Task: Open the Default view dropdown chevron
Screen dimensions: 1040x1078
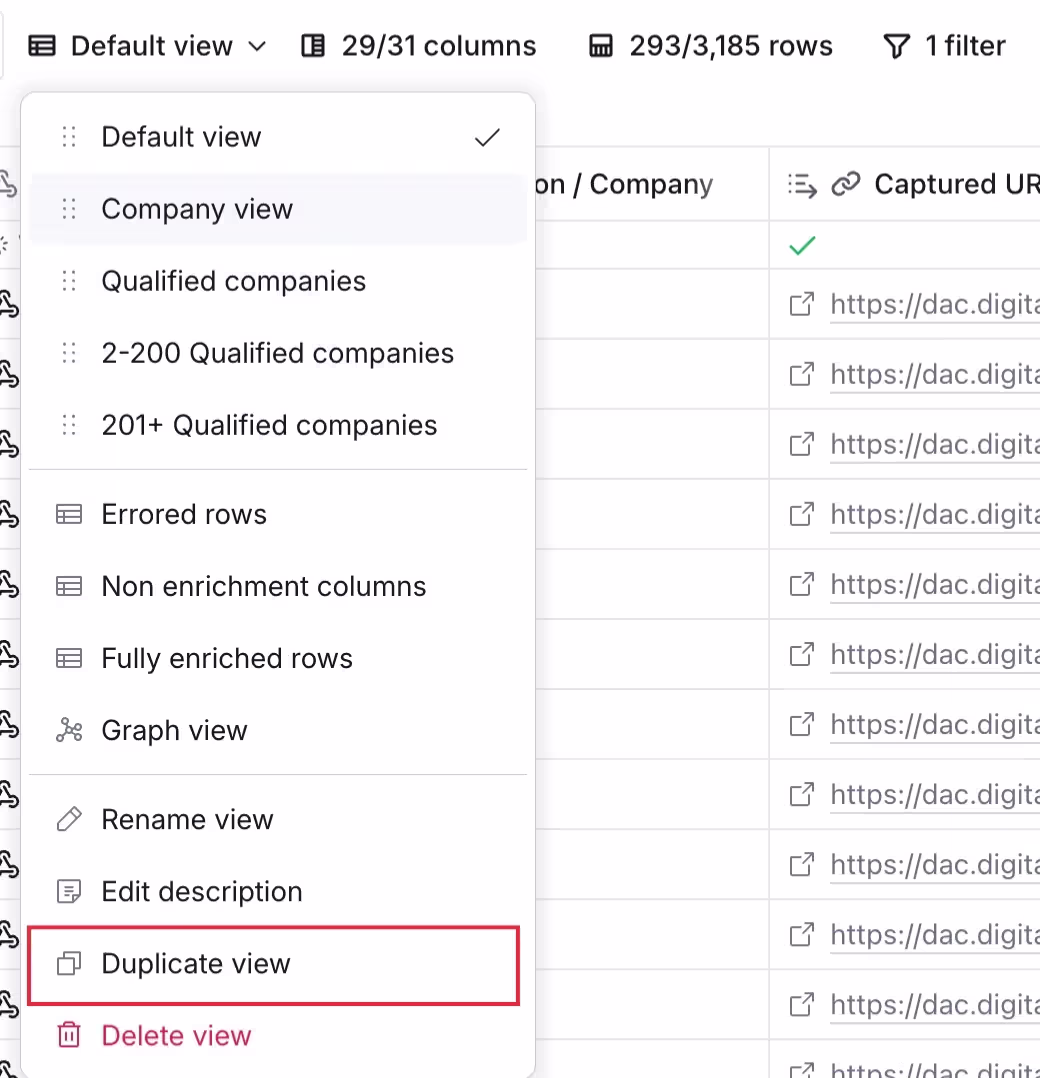Action: (x=257, y=47)
